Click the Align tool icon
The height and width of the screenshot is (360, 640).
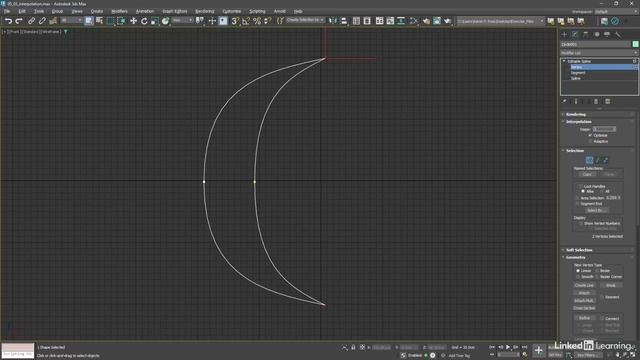click(343, 21)
